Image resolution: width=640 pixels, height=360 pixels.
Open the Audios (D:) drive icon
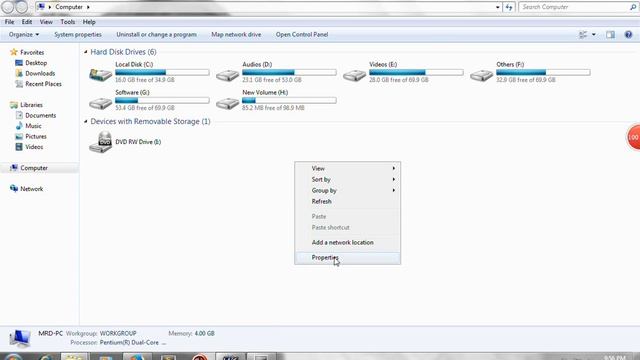(x=227, y=75)
